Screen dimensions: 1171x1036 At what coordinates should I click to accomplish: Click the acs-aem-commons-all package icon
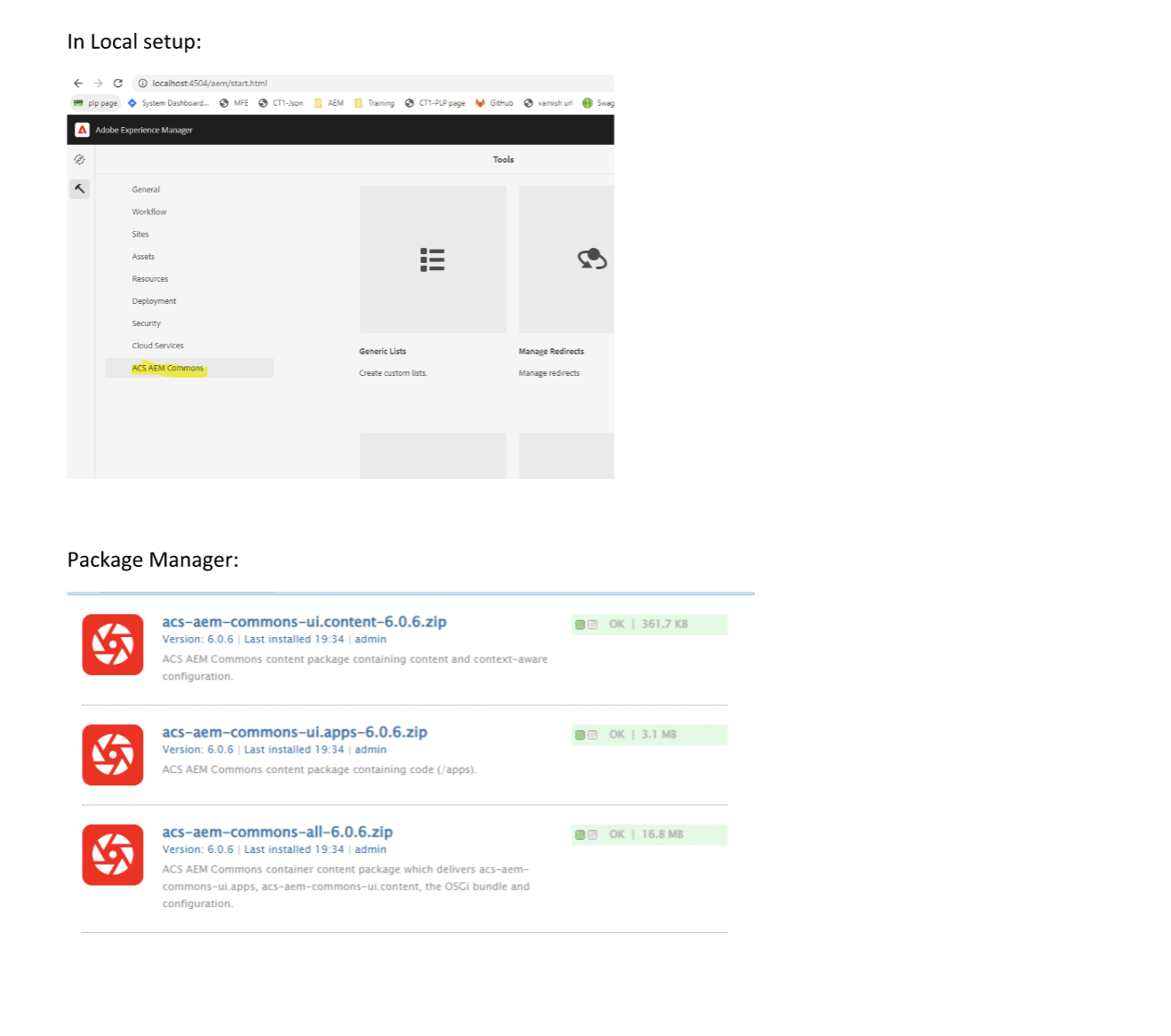coord(112,855)
